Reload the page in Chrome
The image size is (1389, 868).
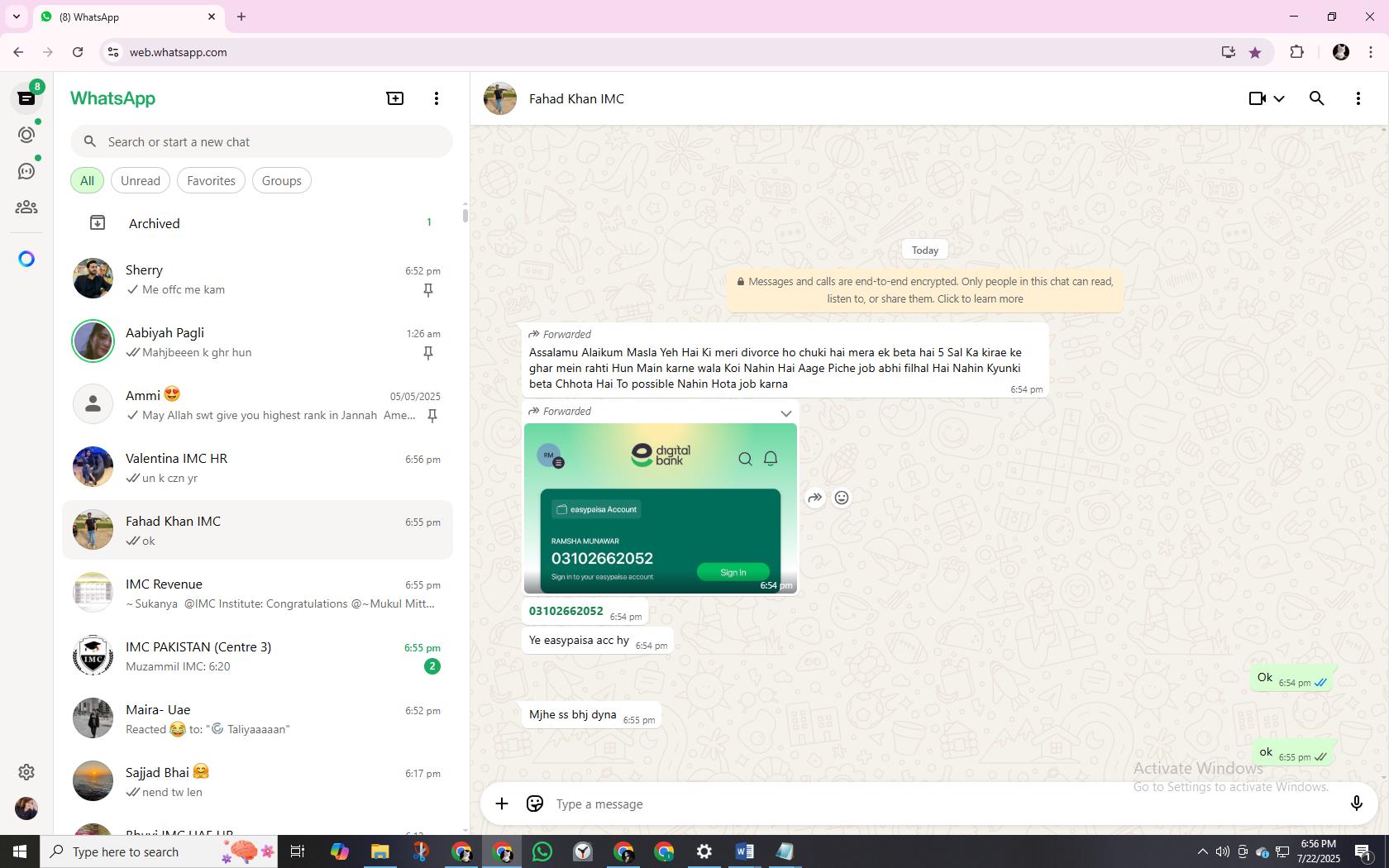[x=78, y=52]
